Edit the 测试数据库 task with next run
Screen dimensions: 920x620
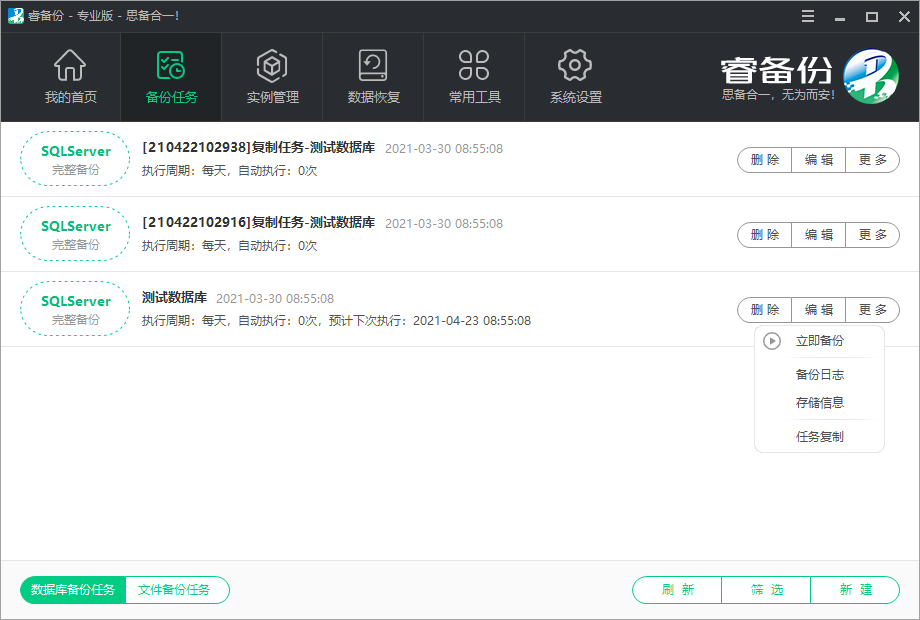(x=818, y=310)
